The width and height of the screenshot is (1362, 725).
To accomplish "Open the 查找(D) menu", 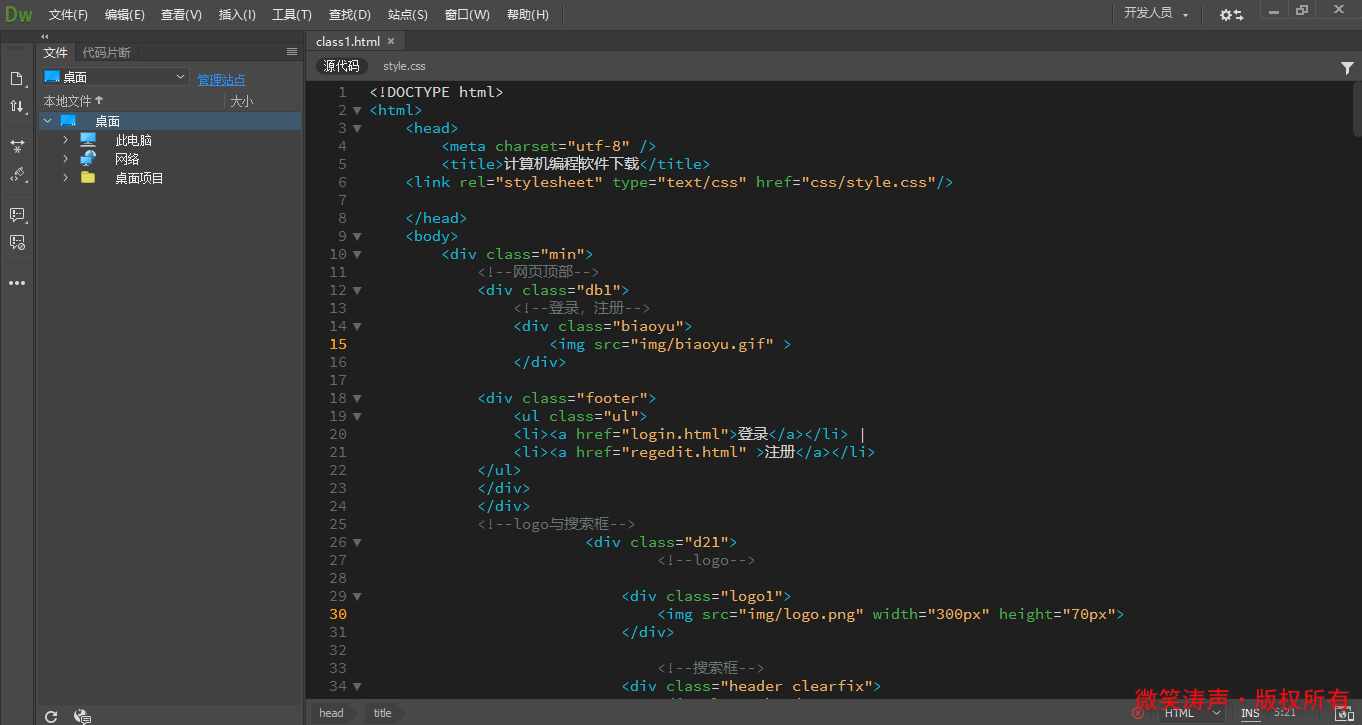I will [x=349, y=14].
